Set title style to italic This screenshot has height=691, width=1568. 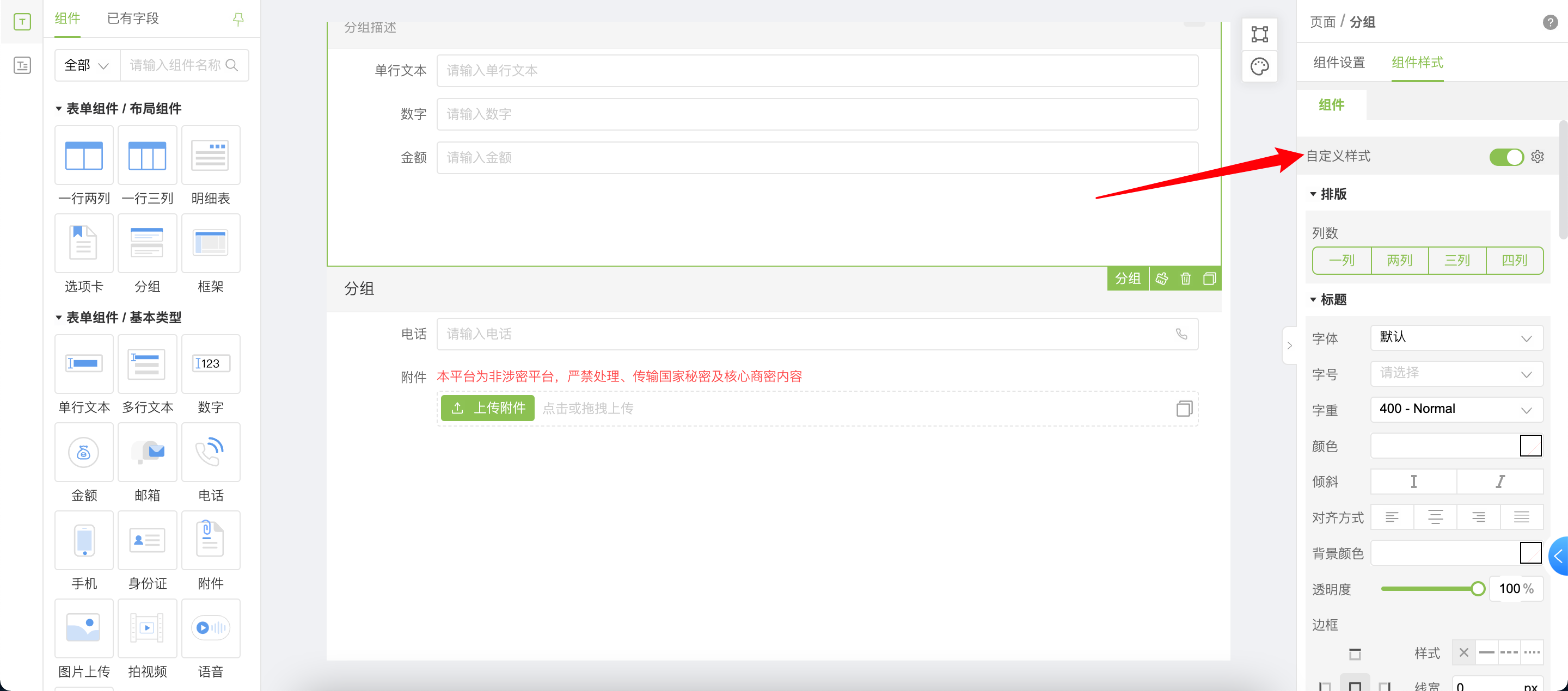tap(1500, 482)
